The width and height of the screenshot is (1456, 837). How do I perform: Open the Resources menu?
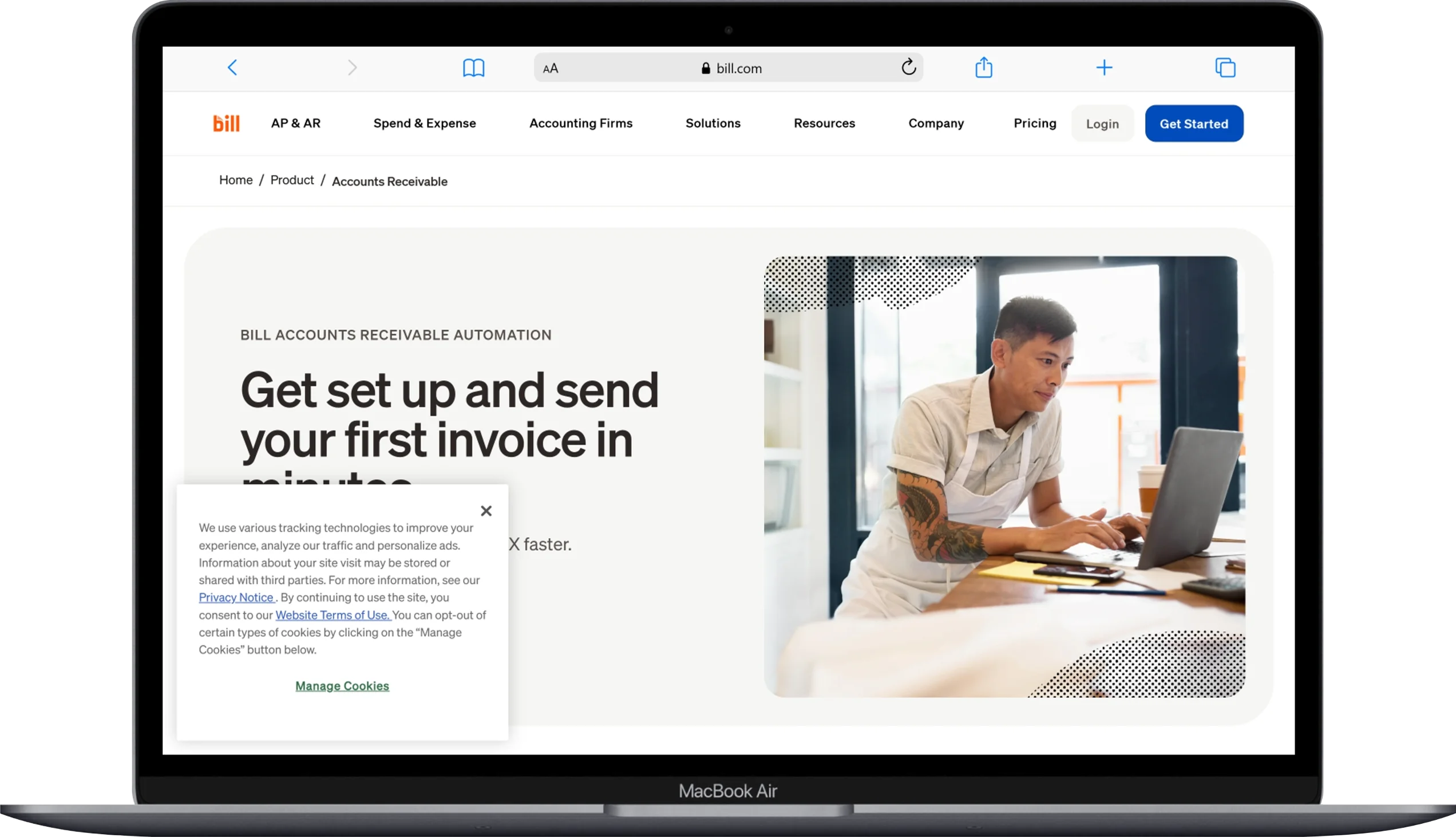[825, 123]
